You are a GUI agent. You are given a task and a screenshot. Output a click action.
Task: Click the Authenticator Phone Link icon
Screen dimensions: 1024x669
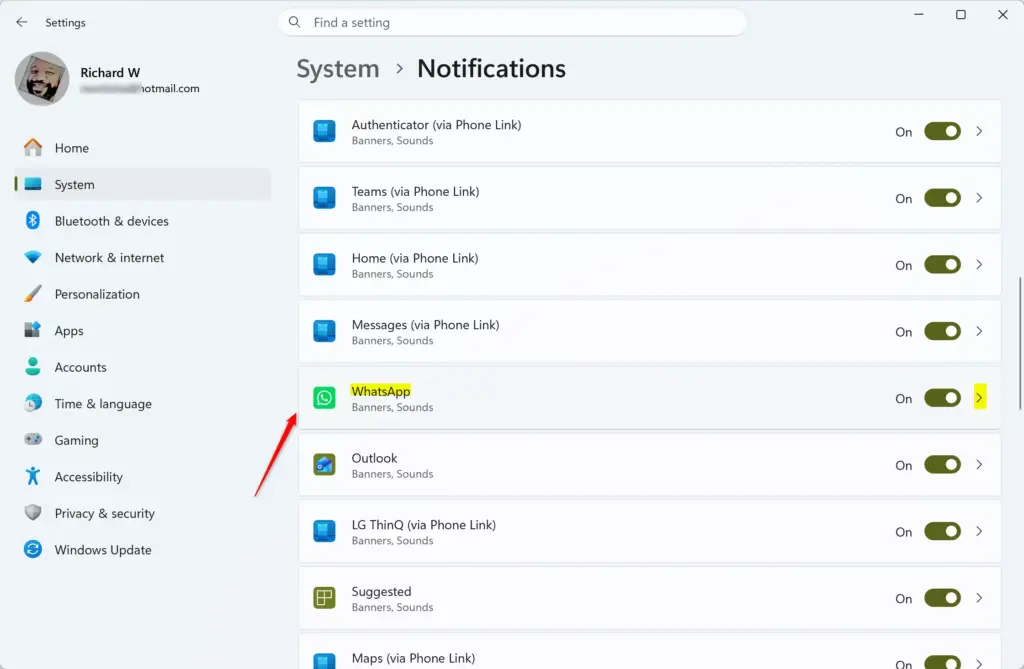click(324, 131)
